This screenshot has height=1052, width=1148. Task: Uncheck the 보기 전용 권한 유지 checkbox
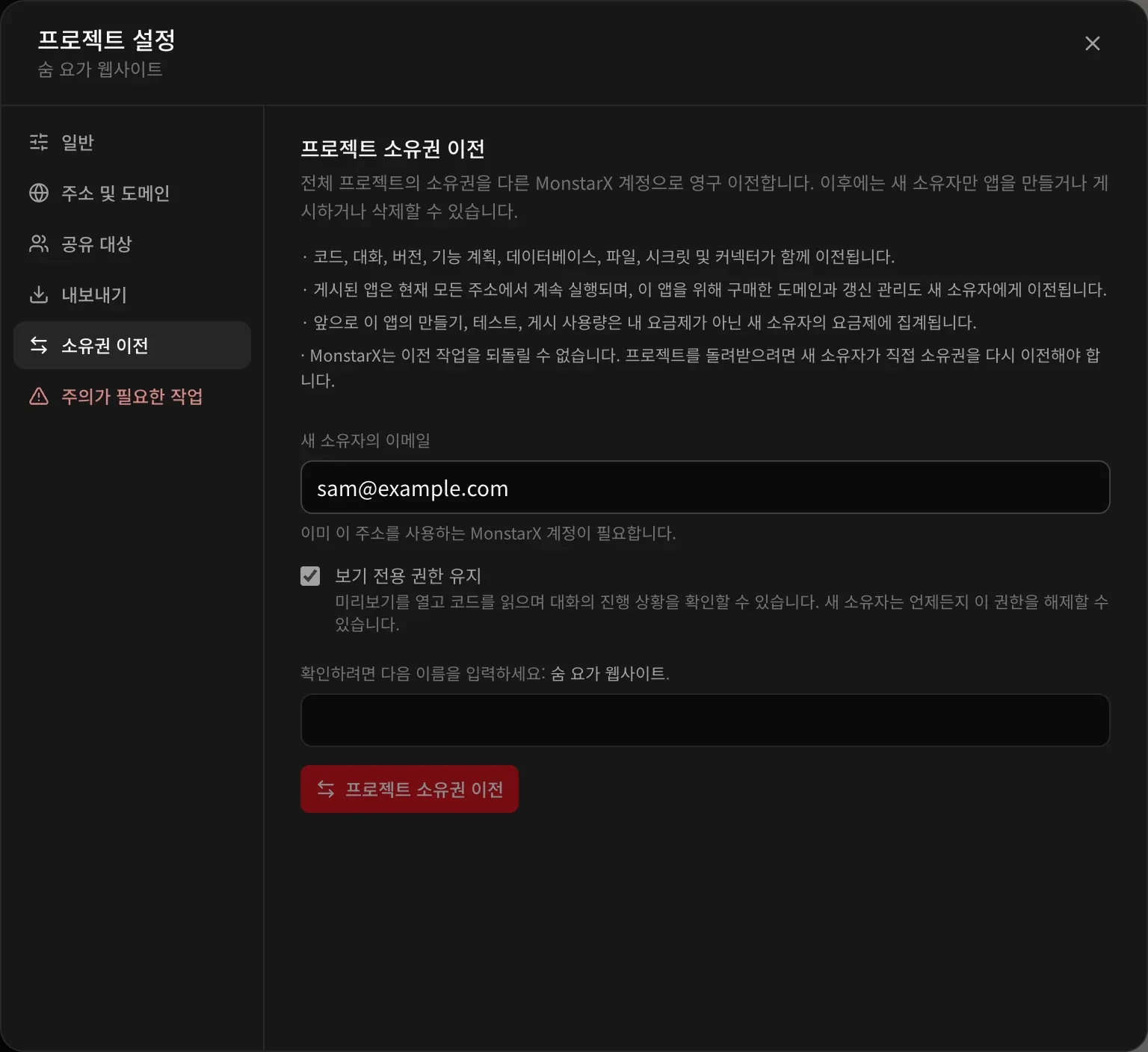(x=310, y=576)
